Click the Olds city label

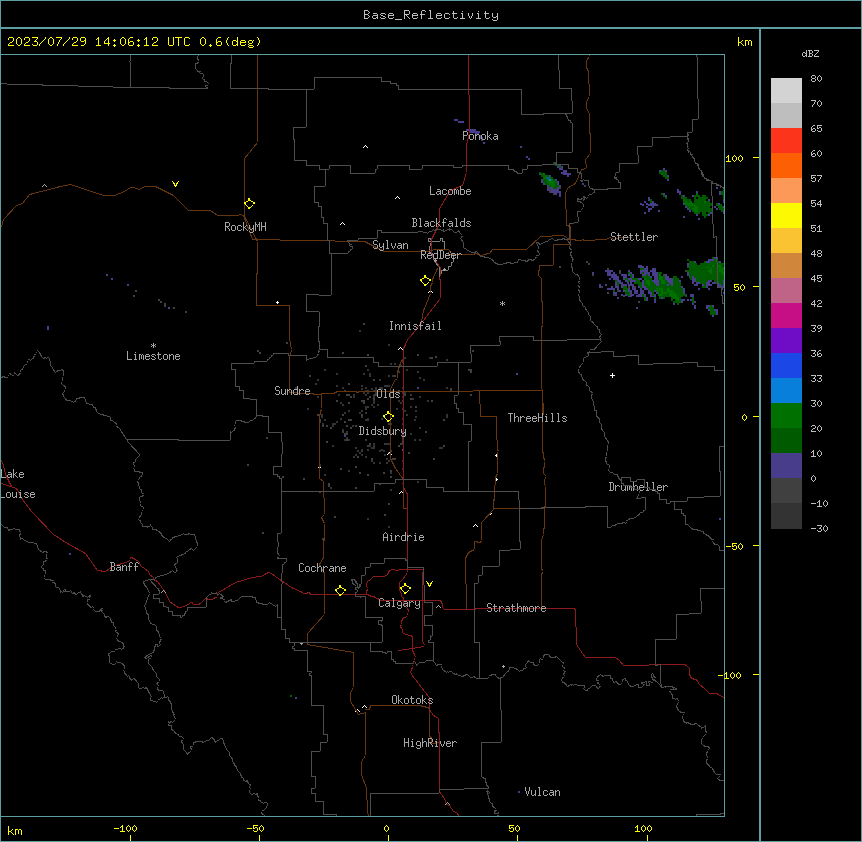[388, 394]
